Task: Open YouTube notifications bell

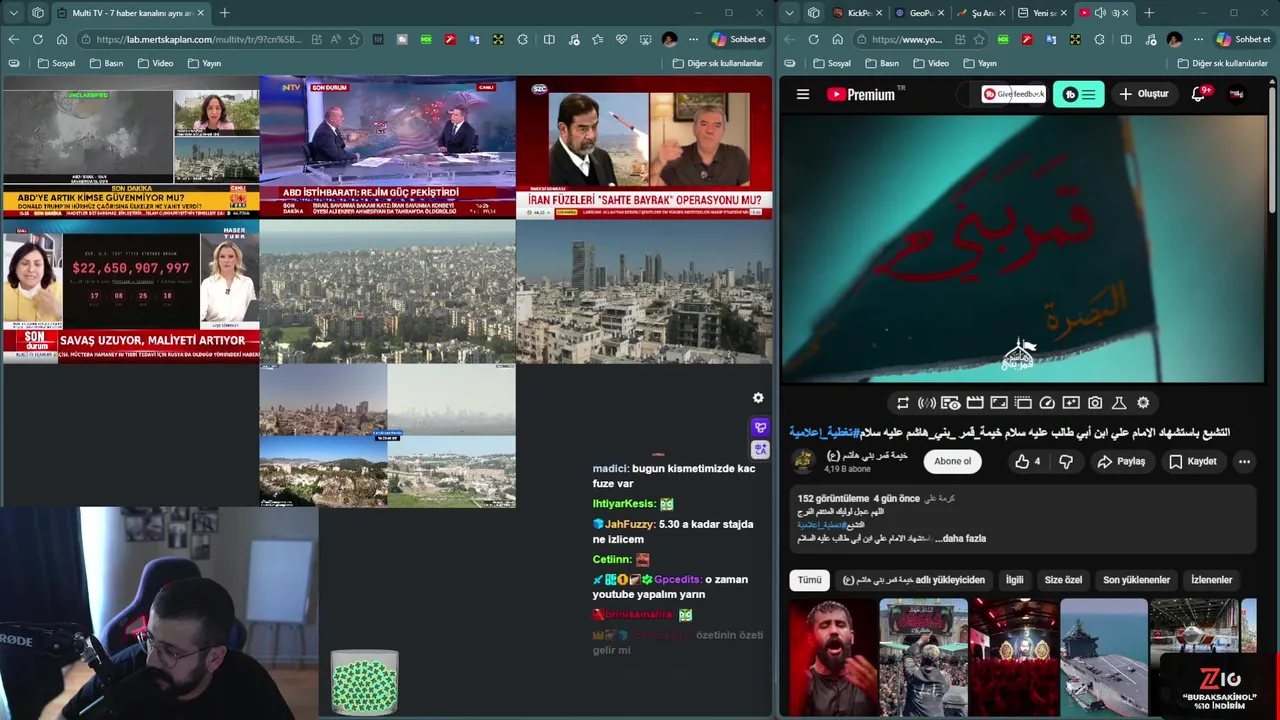Action: 1199,94
